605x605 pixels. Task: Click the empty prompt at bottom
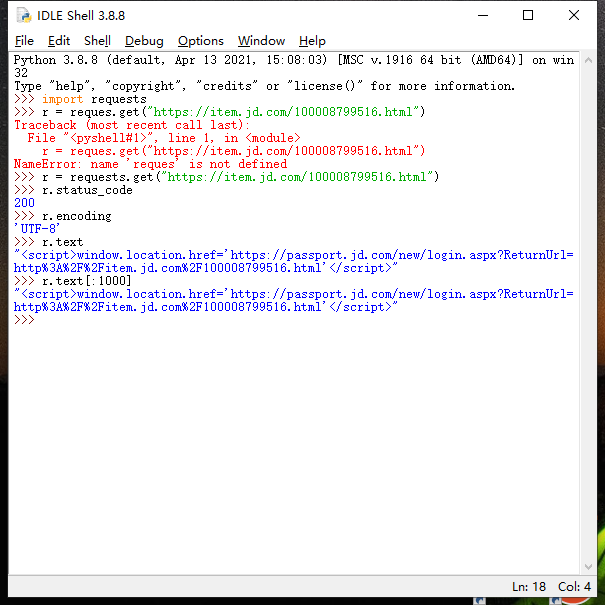24,319
